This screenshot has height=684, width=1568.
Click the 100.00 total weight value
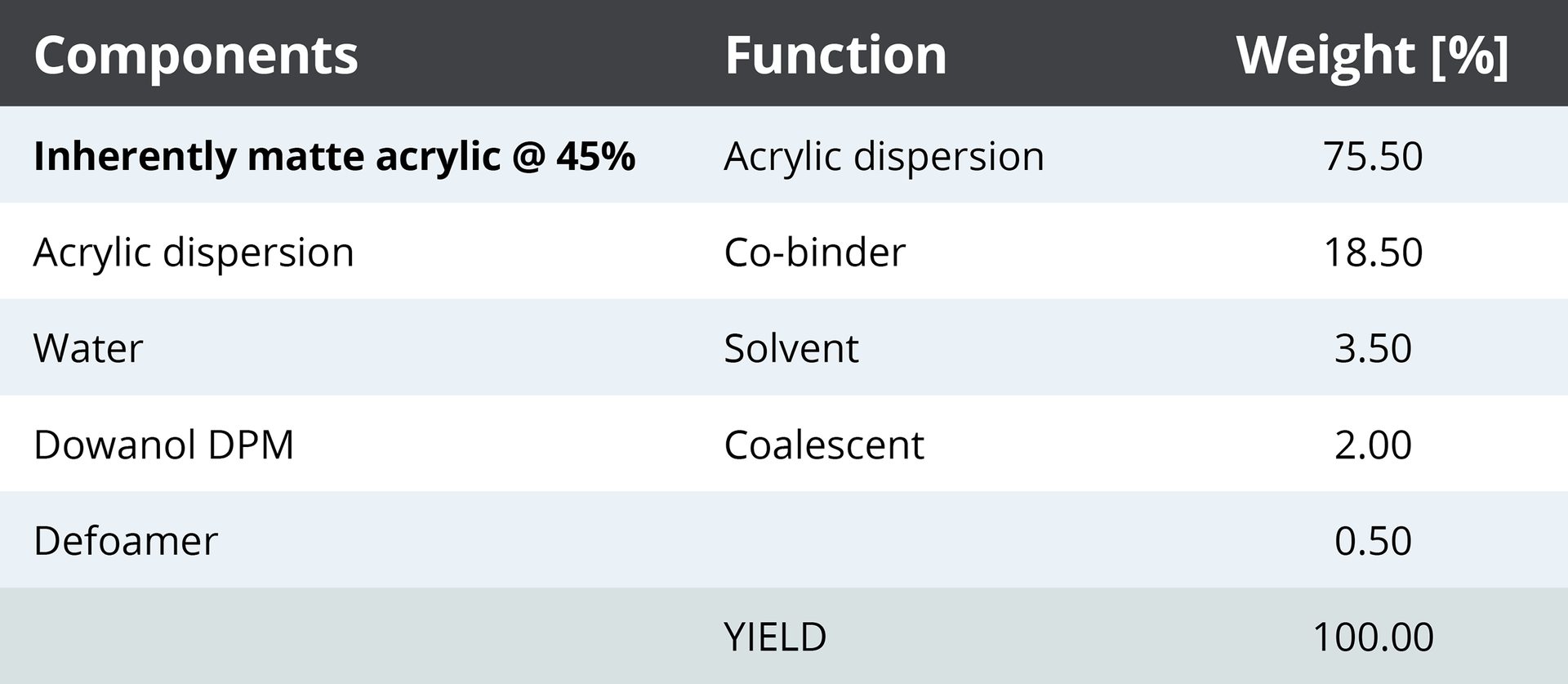pyautogui.click(x=1373, y=637)
